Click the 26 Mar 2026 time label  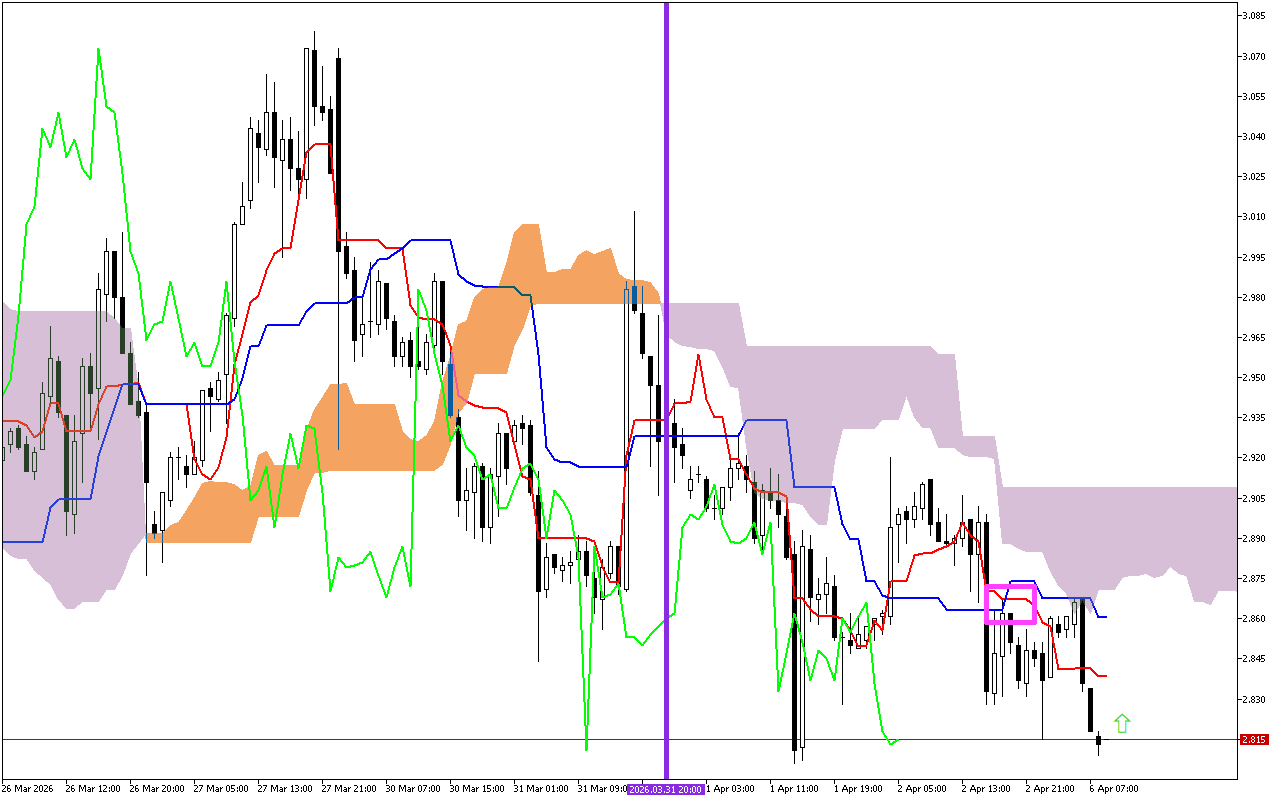(x=27, y=789)
